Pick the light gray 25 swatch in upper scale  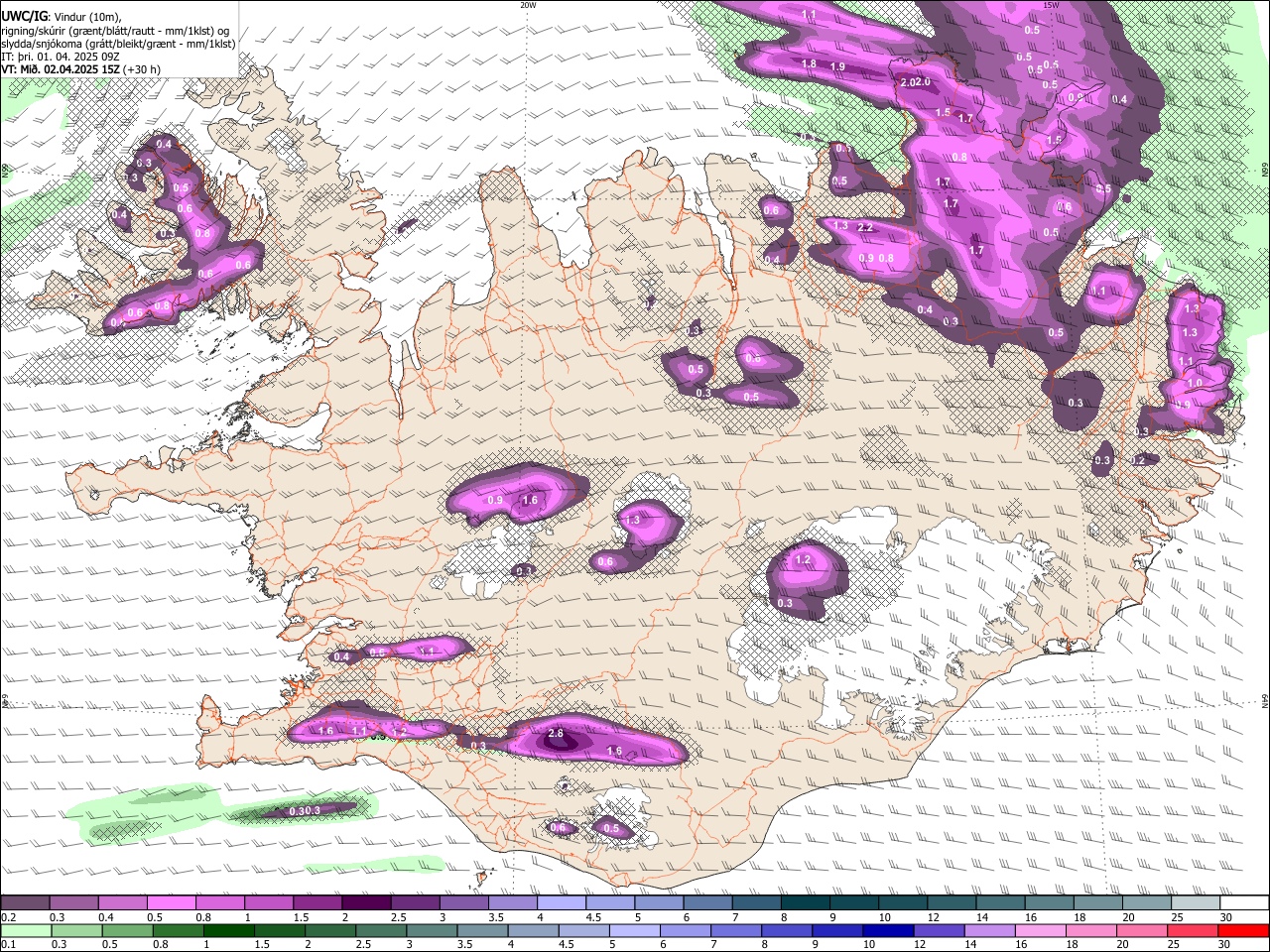pyautogui.click(x=1196, y=903)
